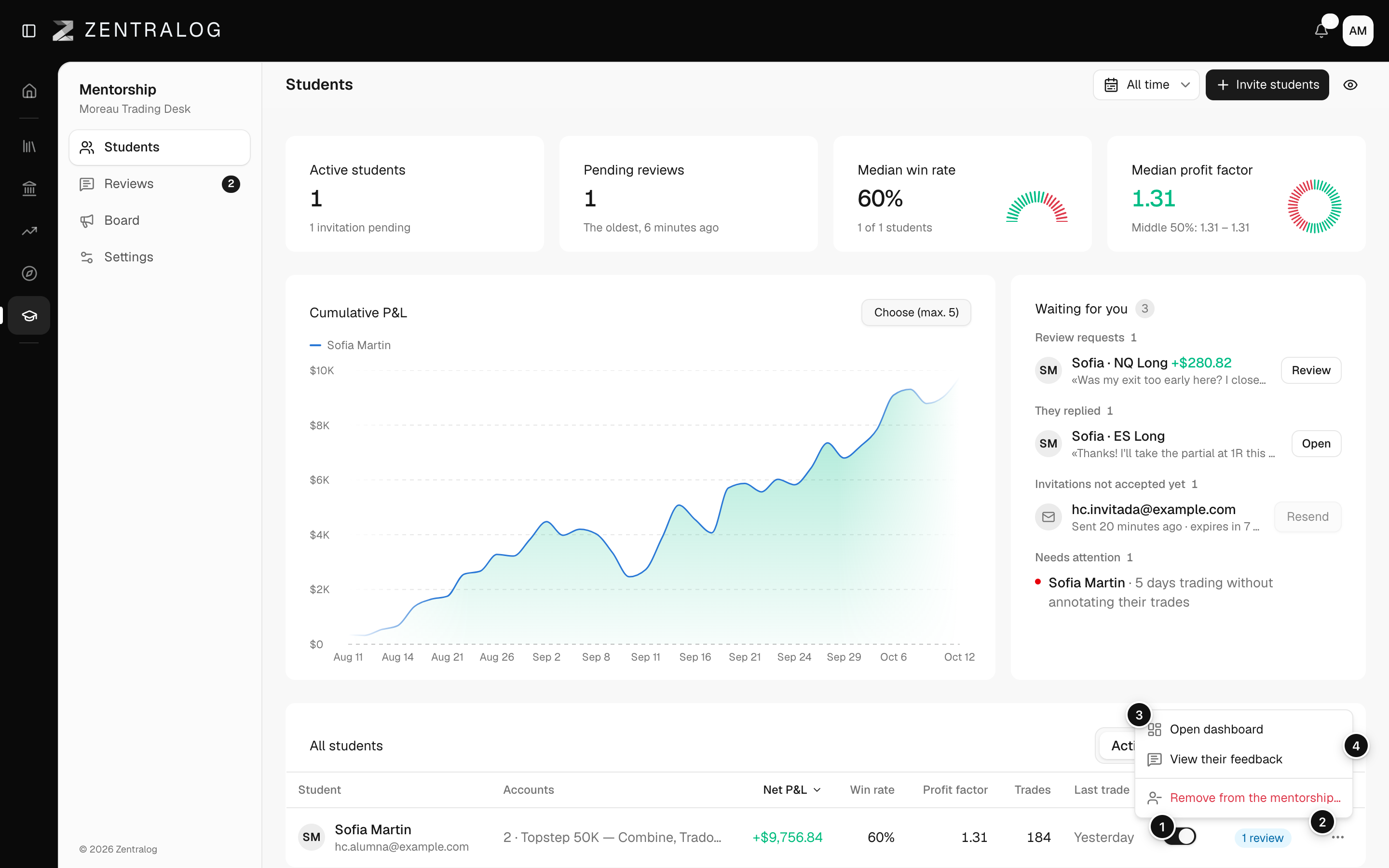The width and height of the screenshot is (1389, 868).
Task: Toggle the eye visibility icon
Action: point(1350,85)
